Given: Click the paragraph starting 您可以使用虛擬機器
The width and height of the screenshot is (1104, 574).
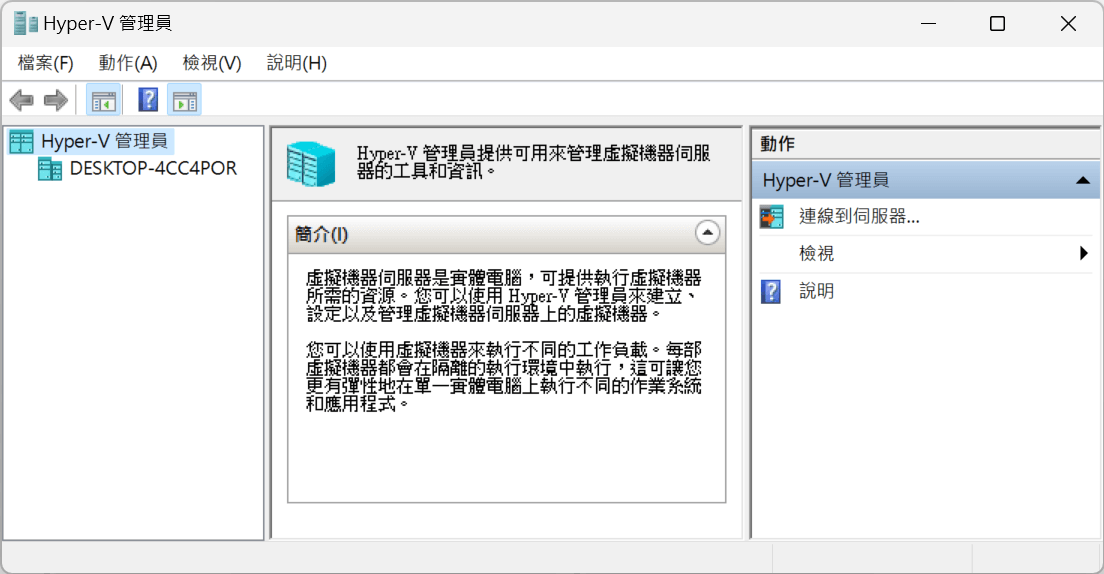Looking at the screenshot, I should point(504,377).
